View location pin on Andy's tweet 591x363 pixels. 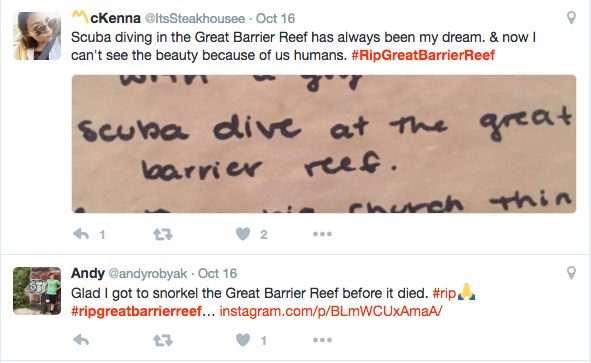571,273
